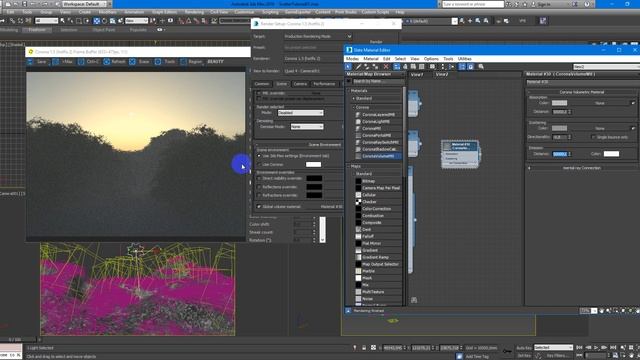Click the zoom magnifier icon in Slate toolbar
Image resolution: width=640 pixels, height=360 pixels.
pos(481,67)
